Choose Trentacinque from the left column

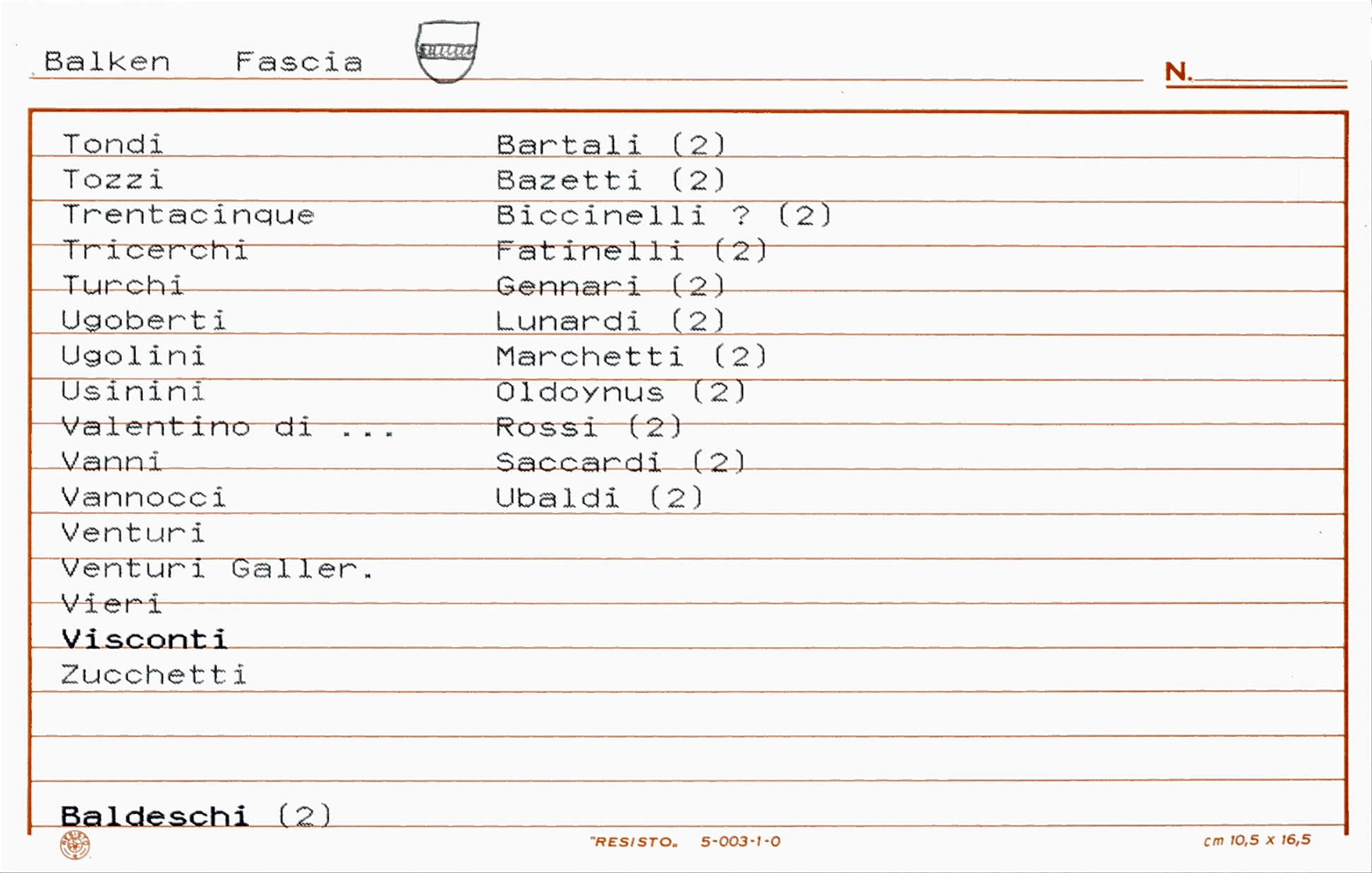click(188, 214)
